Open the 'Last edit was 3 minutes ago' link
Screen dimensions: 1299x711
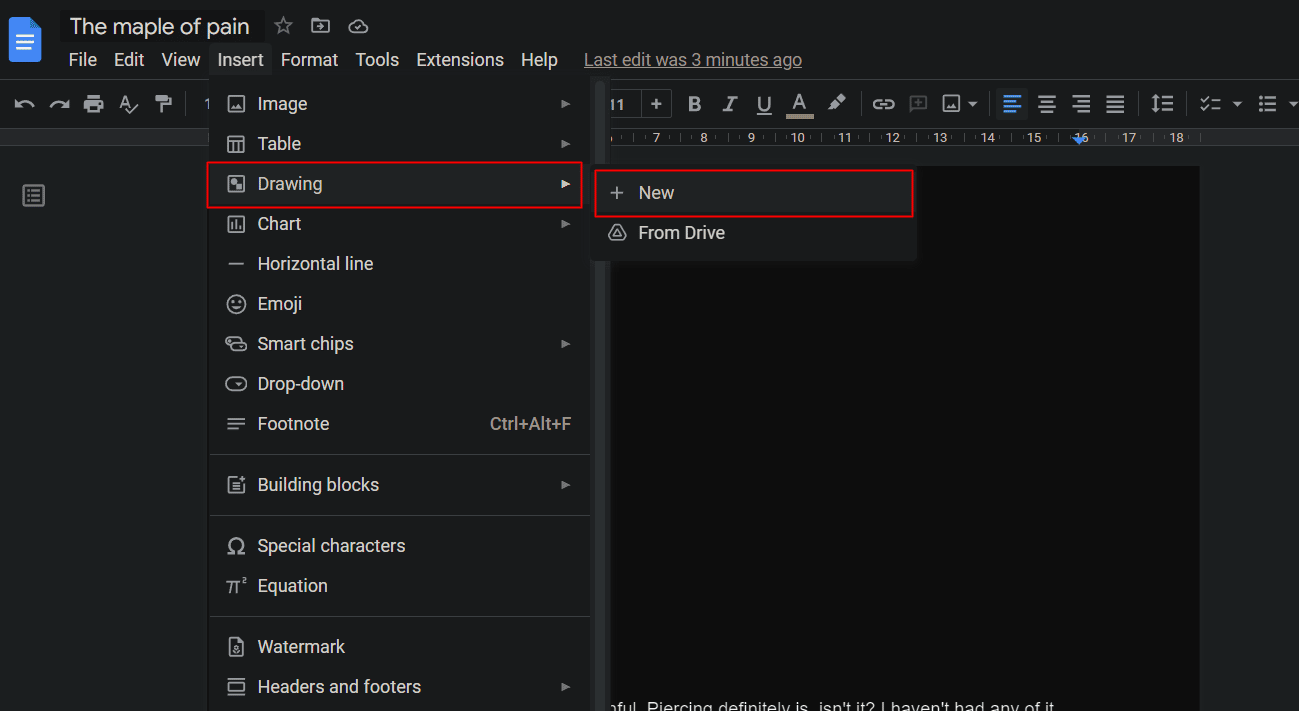pyautogui.click(x=693, y=60)
